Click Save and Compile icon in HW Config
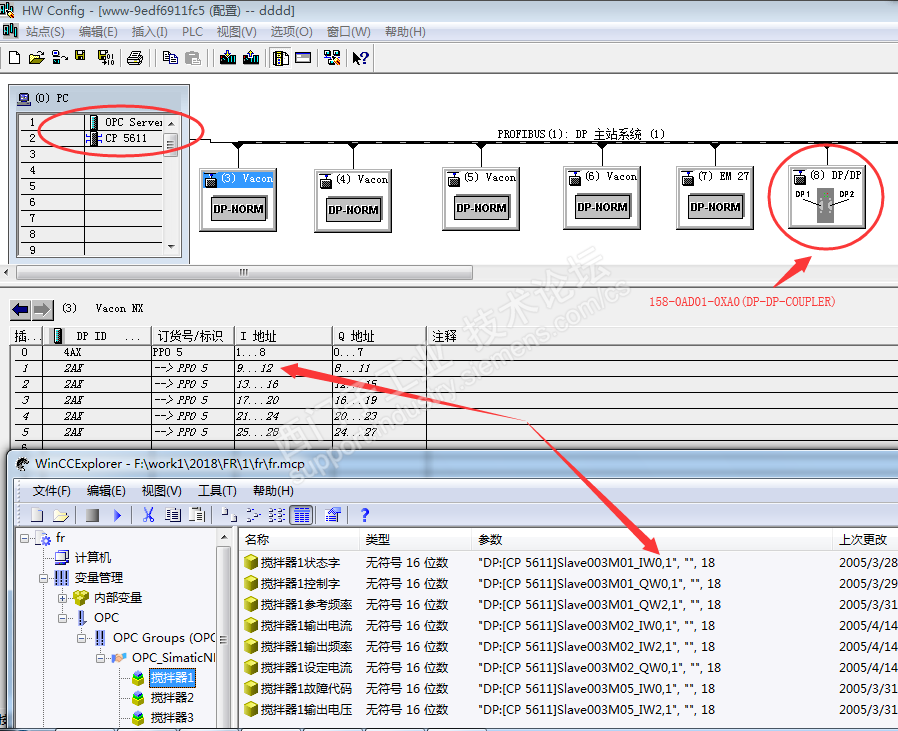Image resolution: width=898 pixels, height=731 pixels. pos(106,58)
